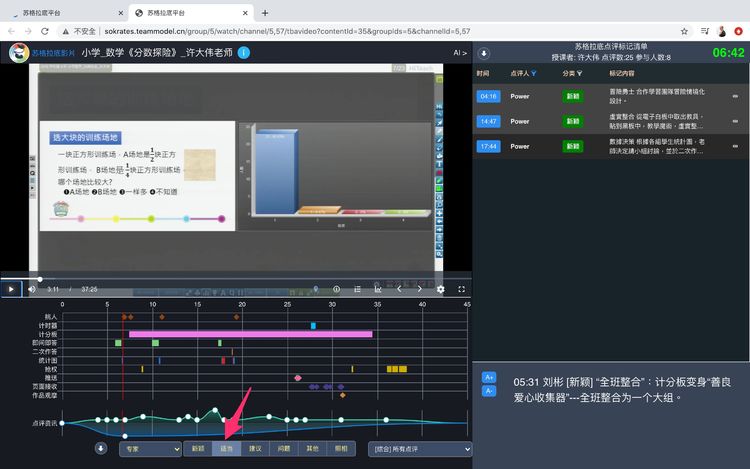Open the 所有点评 filter dropdown
750x469 pixels.
(419, 449)
